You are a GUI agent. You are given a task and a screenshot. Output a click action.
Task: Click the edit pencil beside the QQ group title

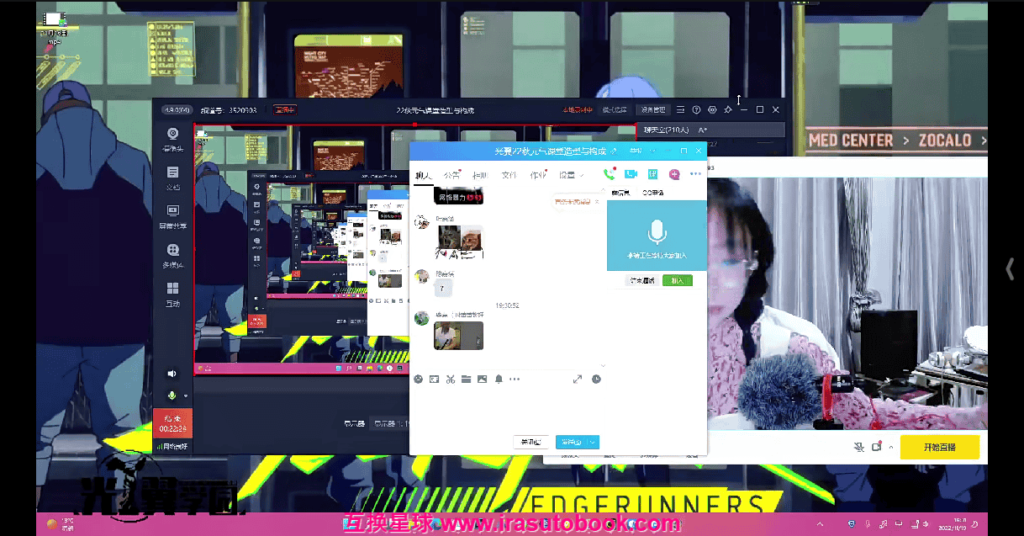[614, 151]
